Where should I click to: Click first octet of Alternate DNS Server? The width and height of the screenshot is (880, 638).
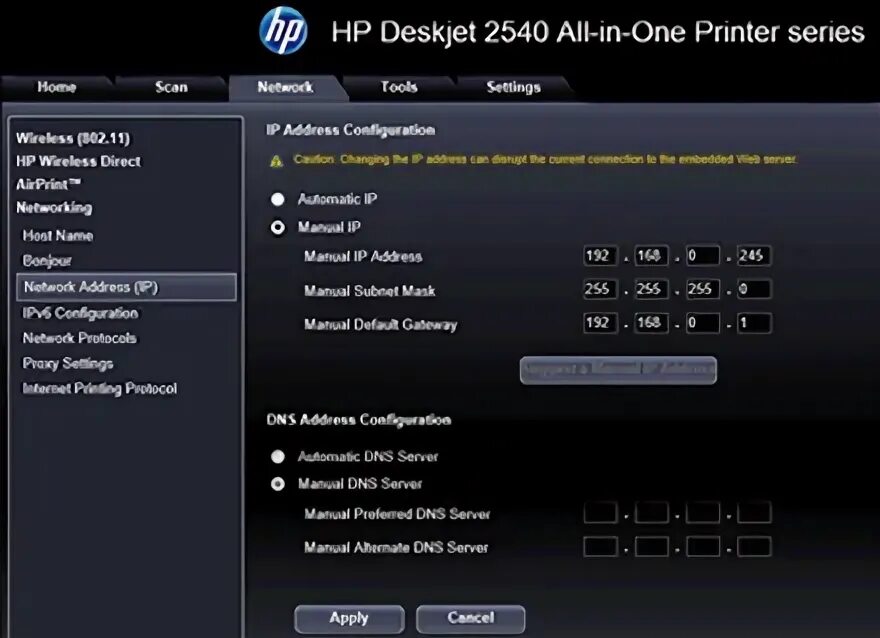click(600, 547)
